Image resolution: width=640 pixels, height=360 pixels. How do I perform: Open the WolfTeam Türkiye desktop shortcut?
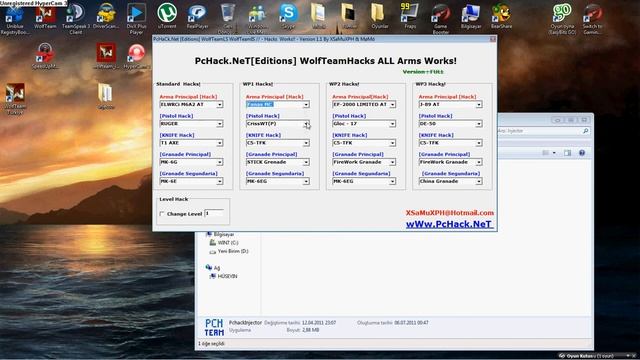point(15,99)
